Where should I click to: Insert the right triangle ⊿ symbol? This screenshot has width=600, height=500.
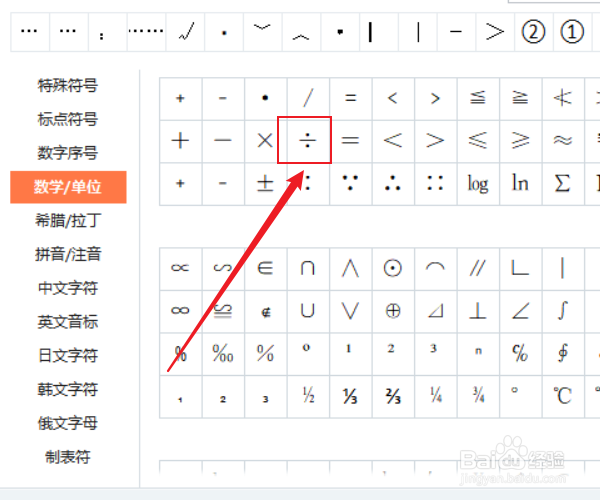click(x=435, y=311)
